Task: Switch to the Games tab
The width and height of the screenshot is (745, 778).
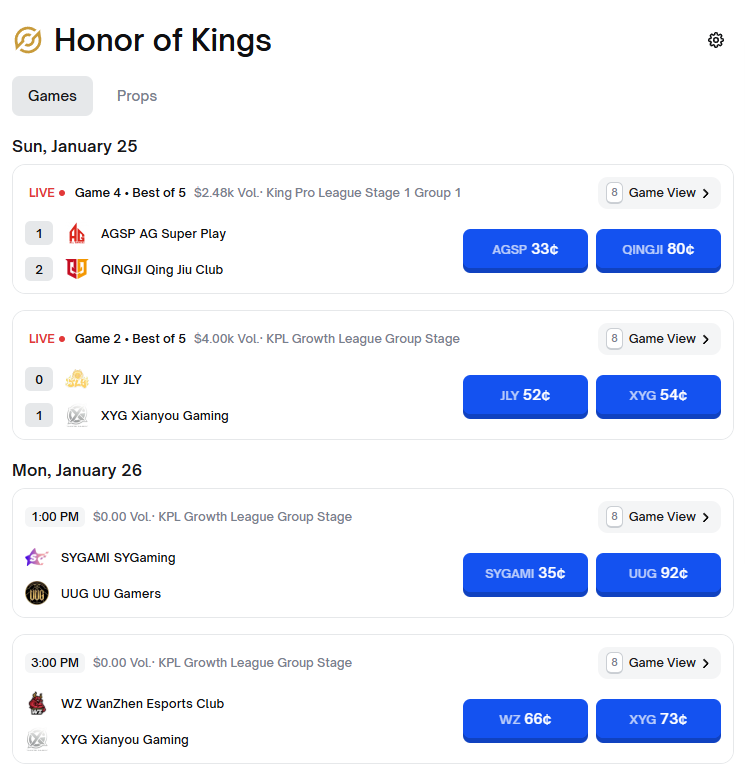Action: [52, 96]
